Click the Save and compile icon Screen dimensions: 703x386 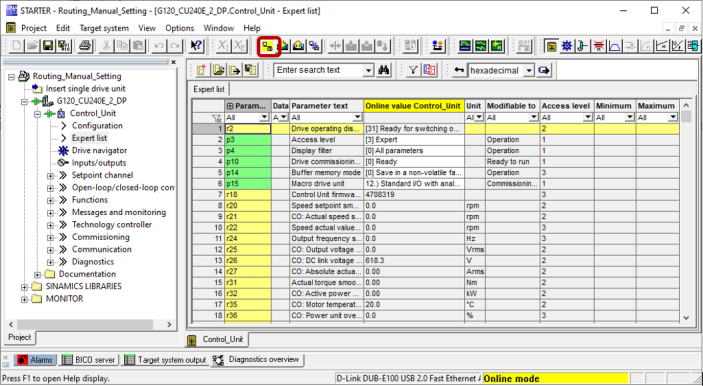(x=64, y=45)
